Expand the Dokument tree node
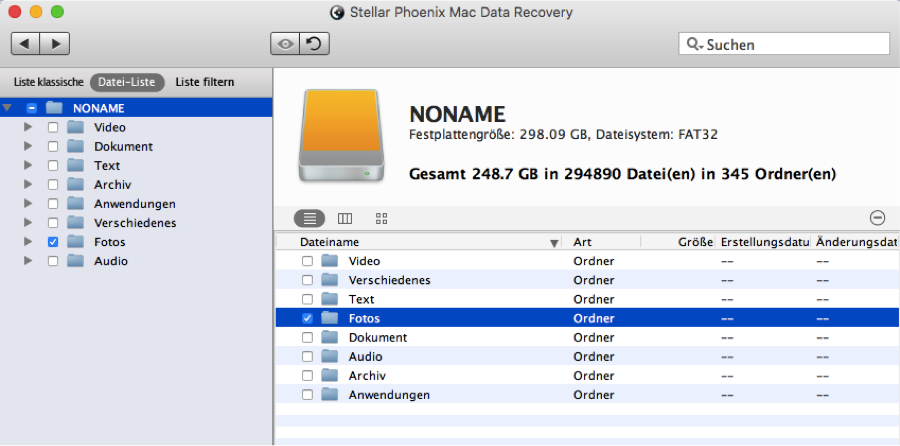Screen dimensions: 900x446 [28, 146]
